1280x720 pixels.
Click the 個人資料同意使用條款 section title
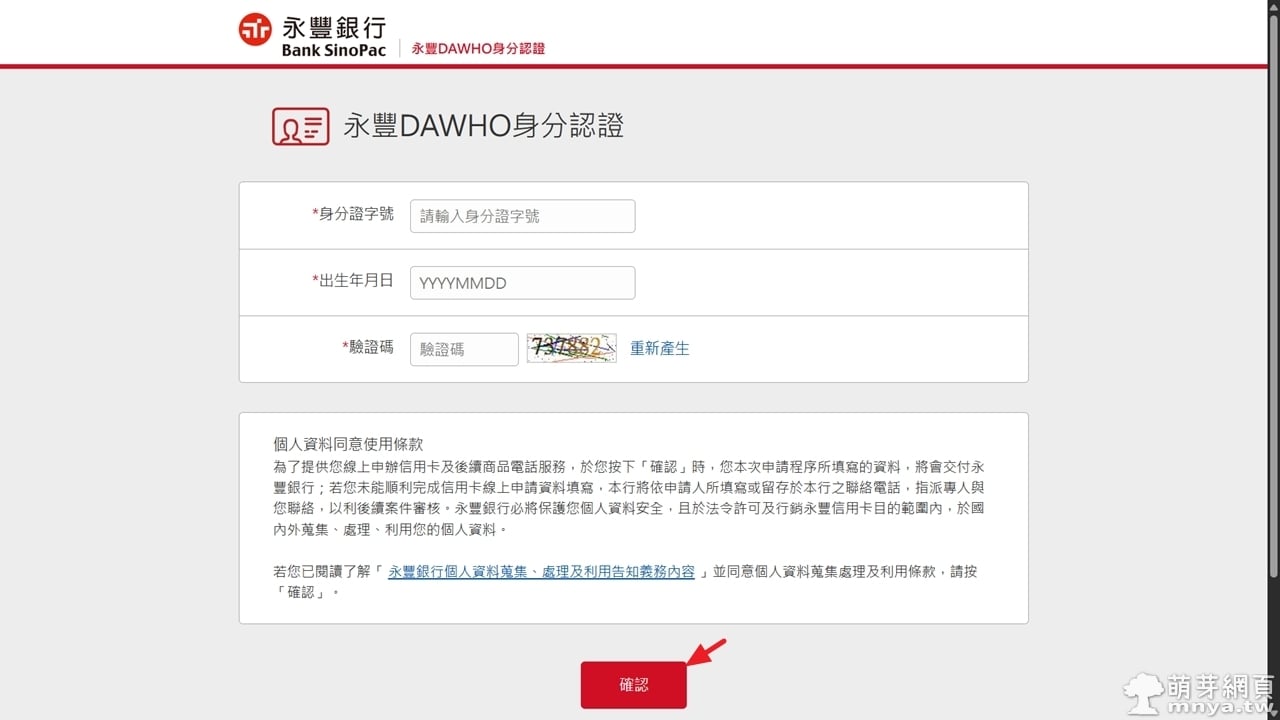[348, 444]
